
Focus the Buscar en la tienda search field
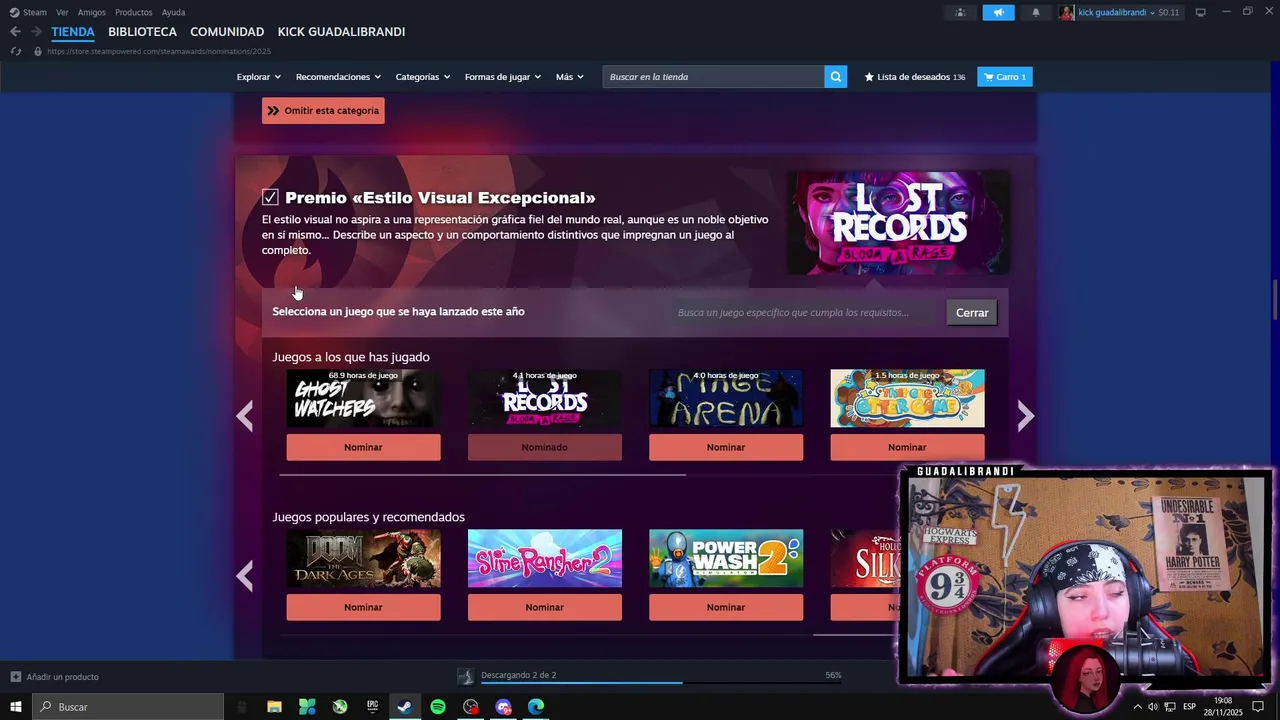point(713,77)
